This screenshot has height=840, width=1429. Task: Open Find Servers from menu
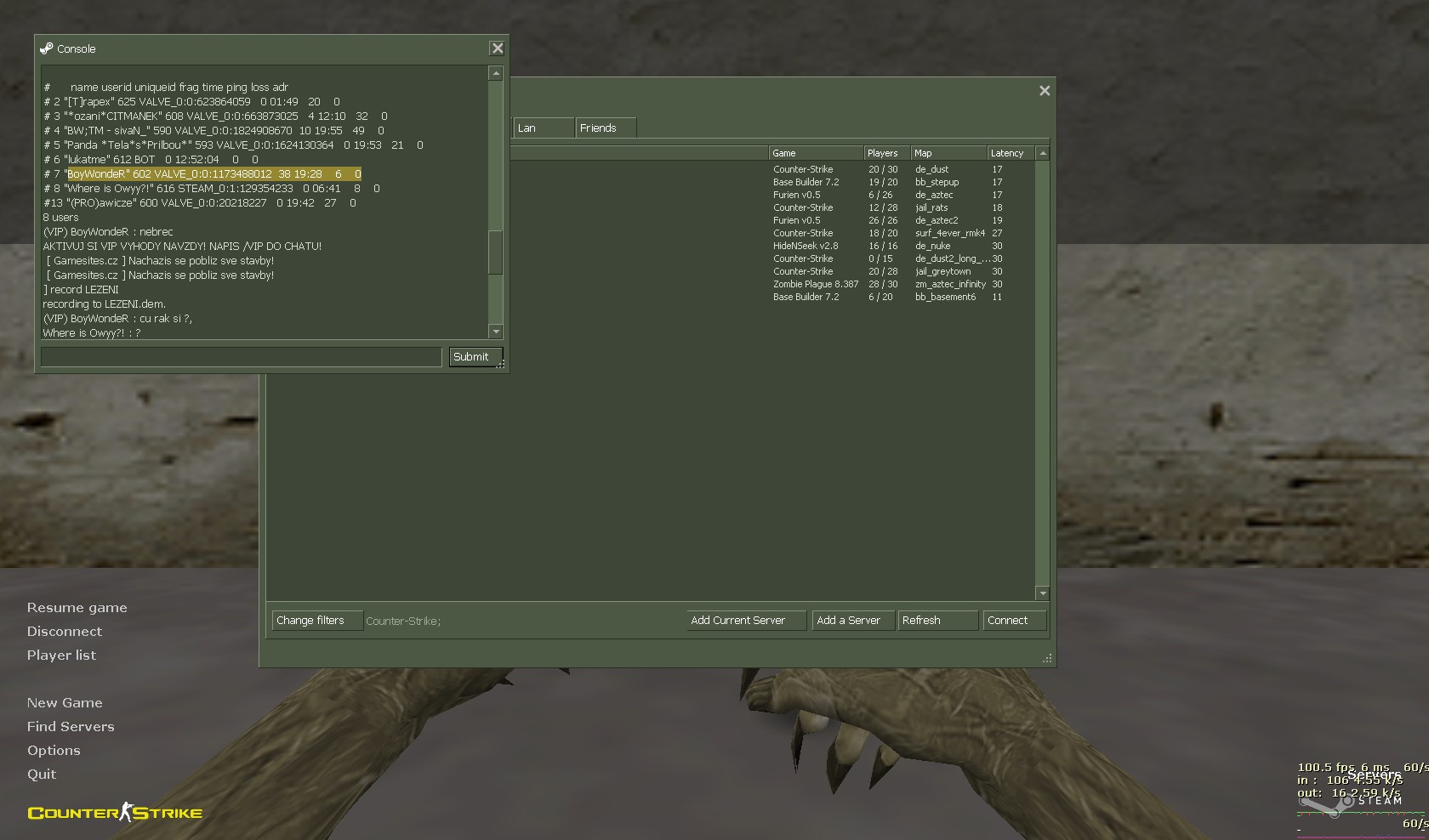(71, 727)
